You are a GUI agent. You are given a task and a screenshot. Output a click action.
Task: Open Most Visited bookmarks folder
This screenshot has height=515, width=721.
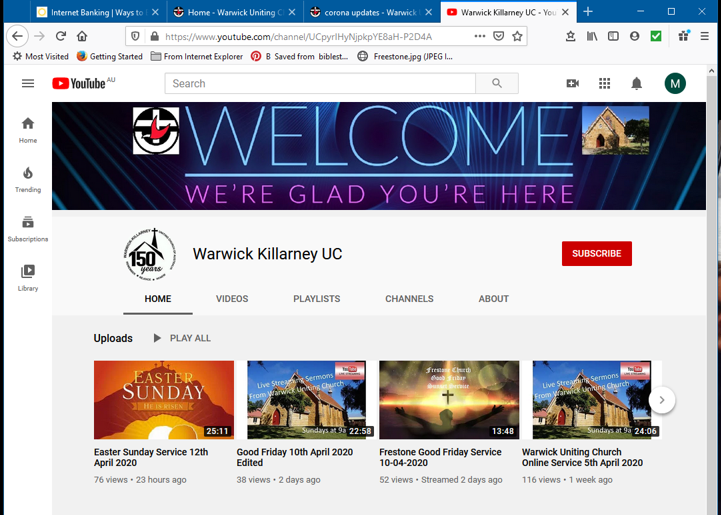40,57
